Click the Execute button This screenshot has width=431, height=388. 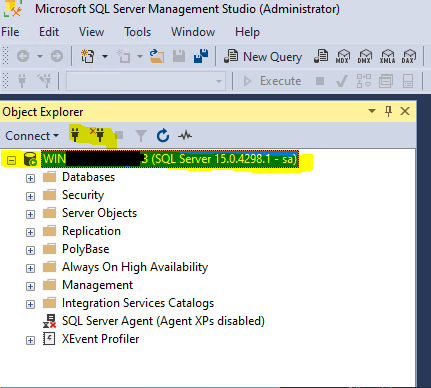point(272,81)
